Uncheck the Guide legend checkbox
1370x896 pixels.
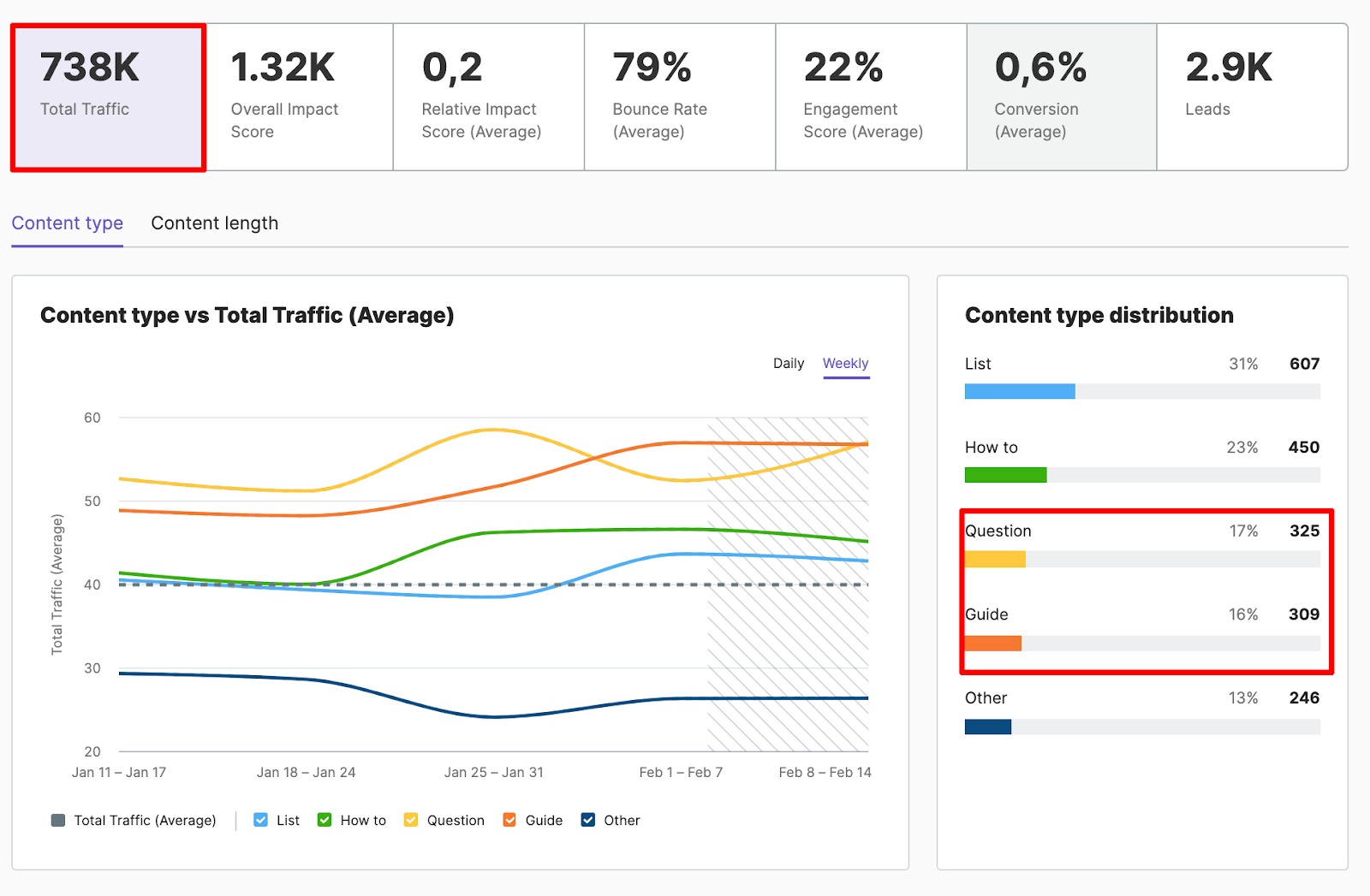(509, 819)
